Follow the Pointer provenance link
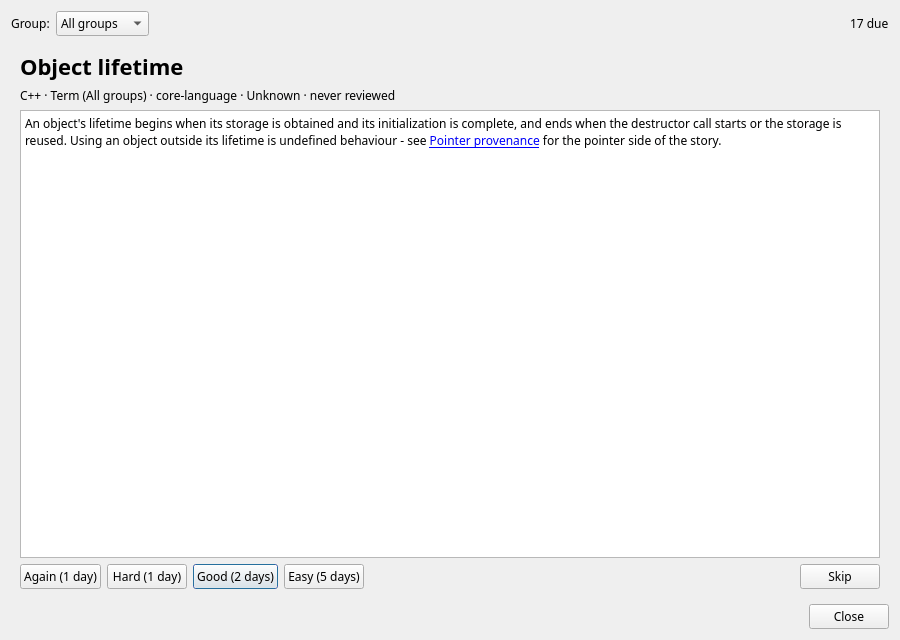 point(484,141)
